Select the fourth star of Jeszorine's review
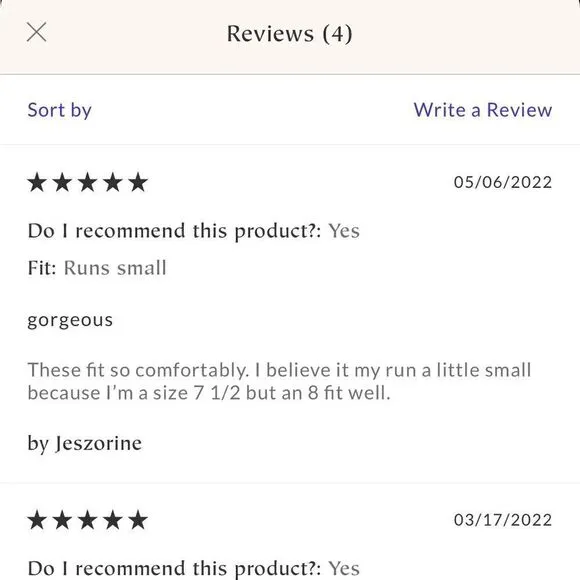 (x=113, y=182)
